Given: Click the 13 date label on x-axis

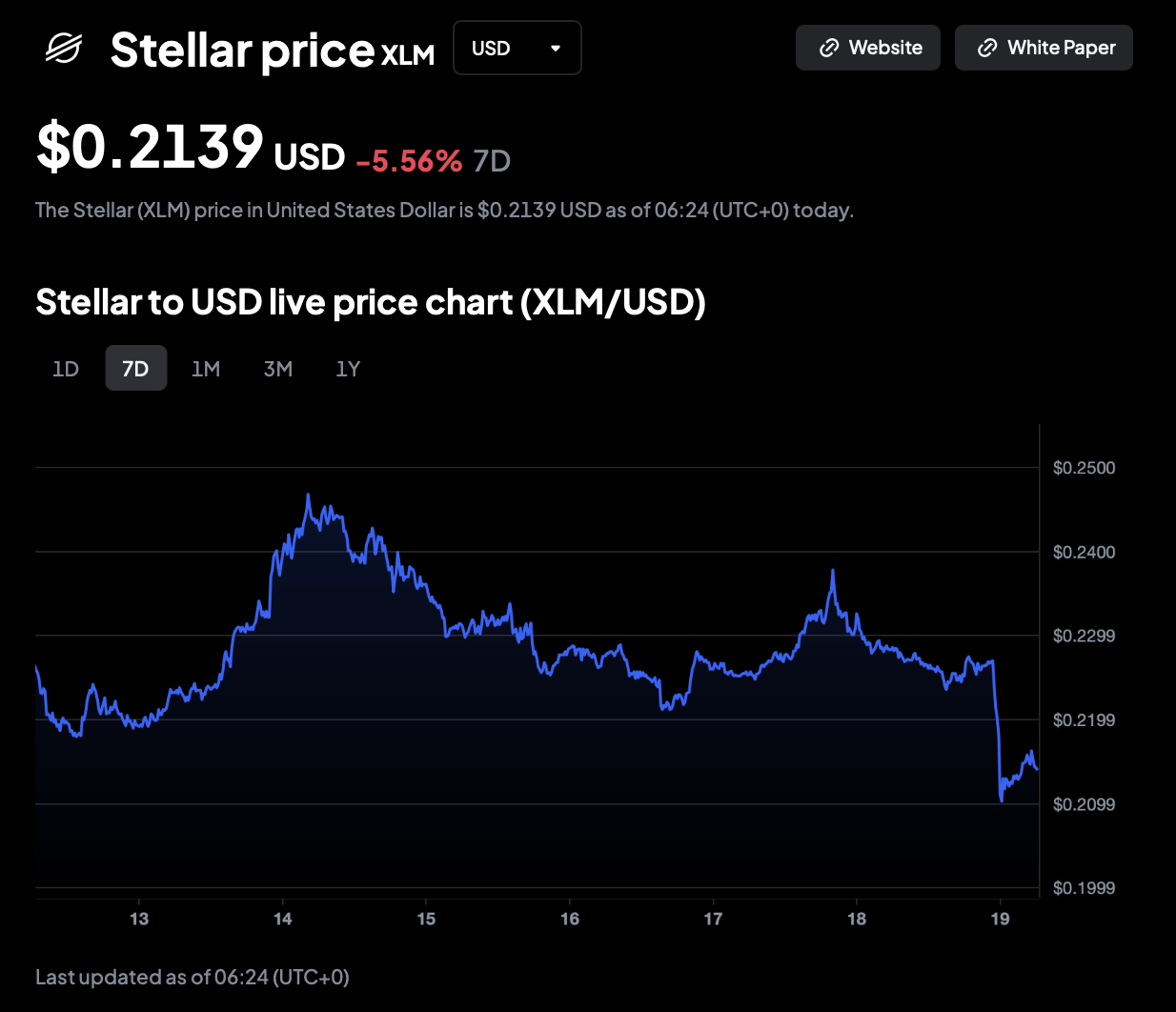Looking at the screenshot, I should (x=139, y=919).
